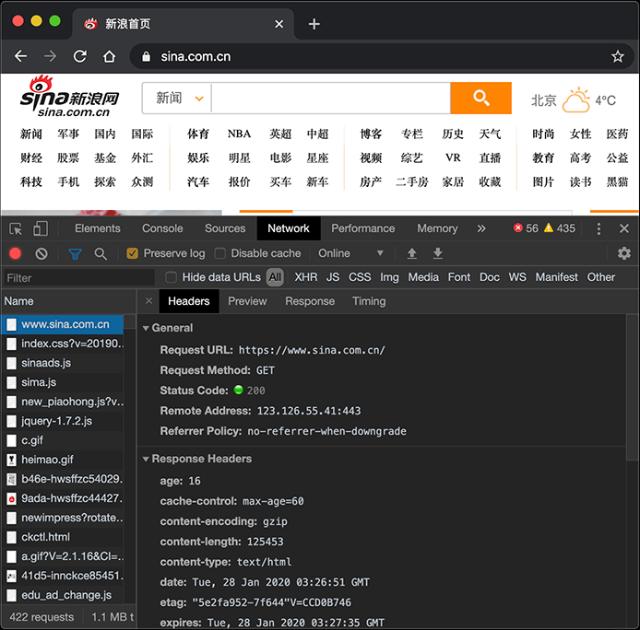Stop recording the network log
The width and height of the screenshot is (640, 630).
point(15,254)
